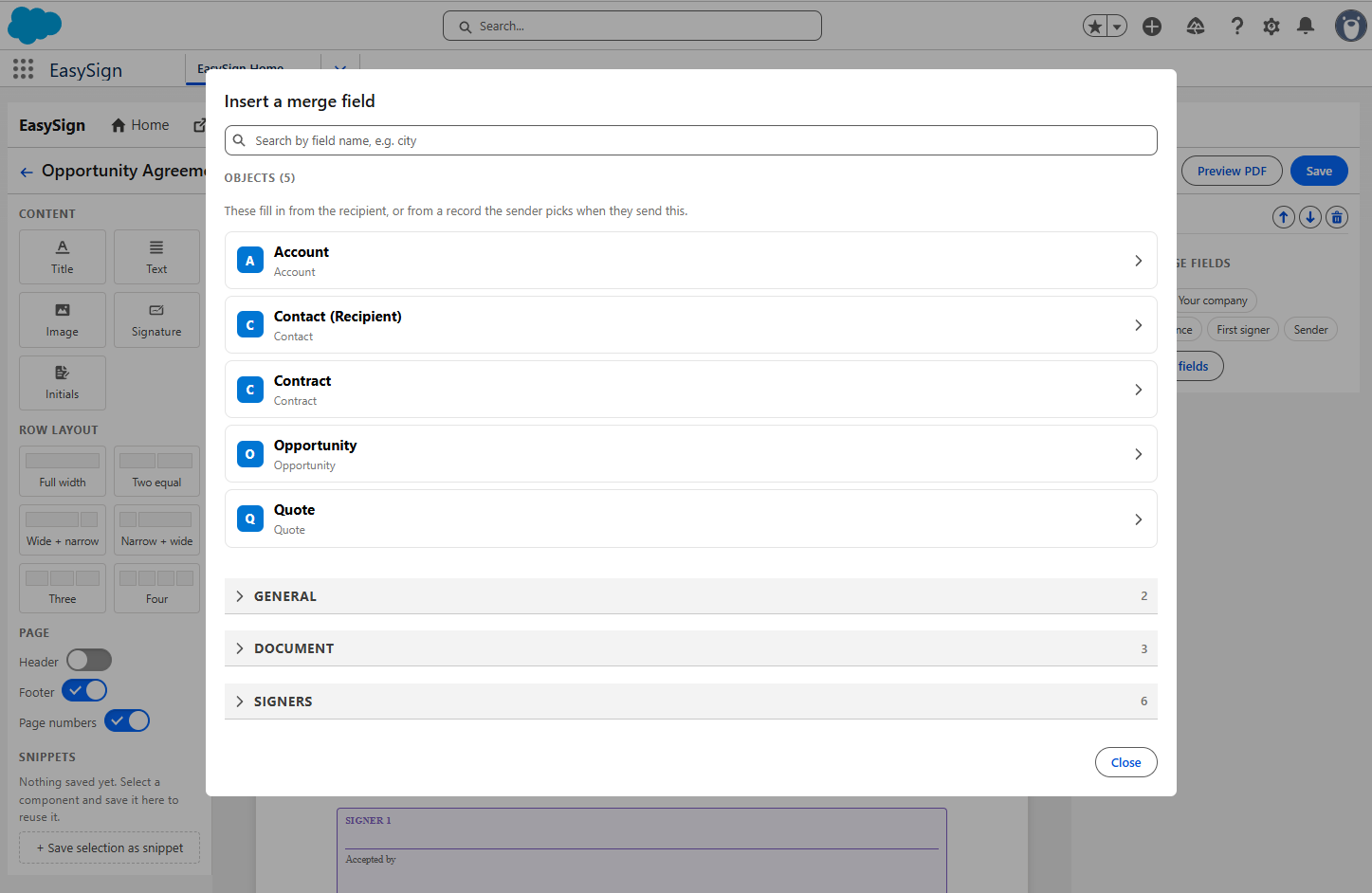
Task: Add an Initials content block
Action: [x=63, y=382]
